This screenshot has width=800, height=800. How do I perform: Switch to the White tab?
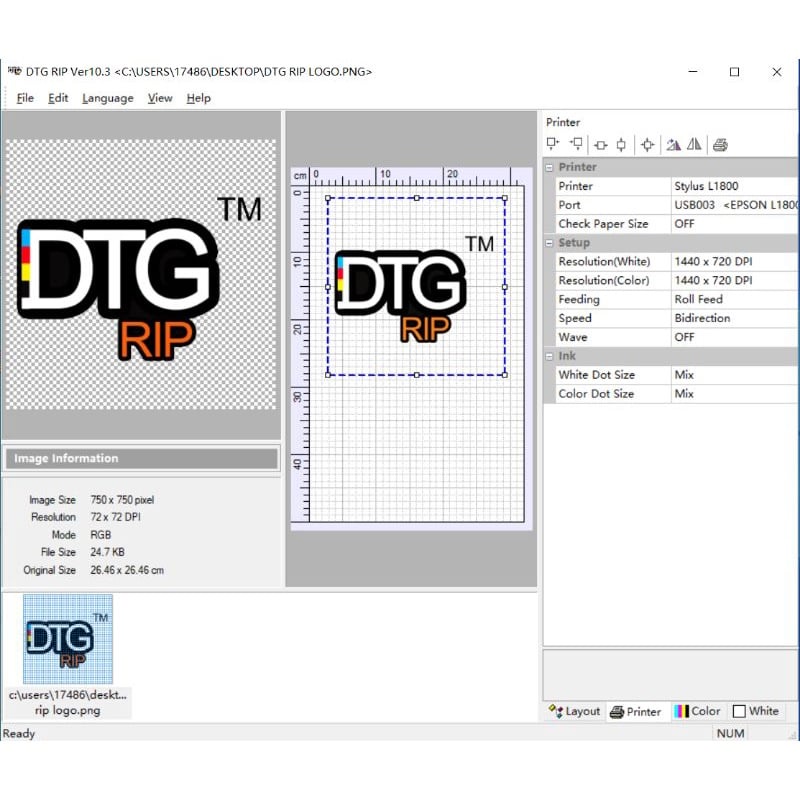click(x=755, y=711)
